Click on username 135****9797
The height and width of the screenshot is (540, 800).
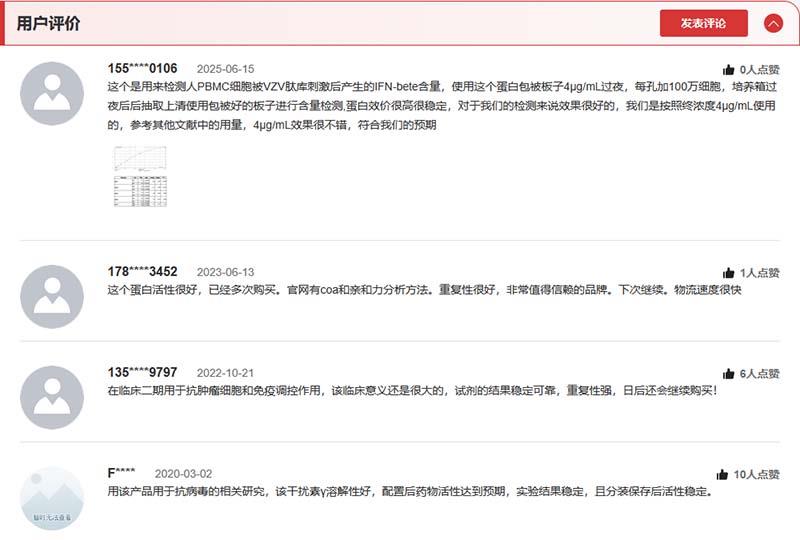142,372
